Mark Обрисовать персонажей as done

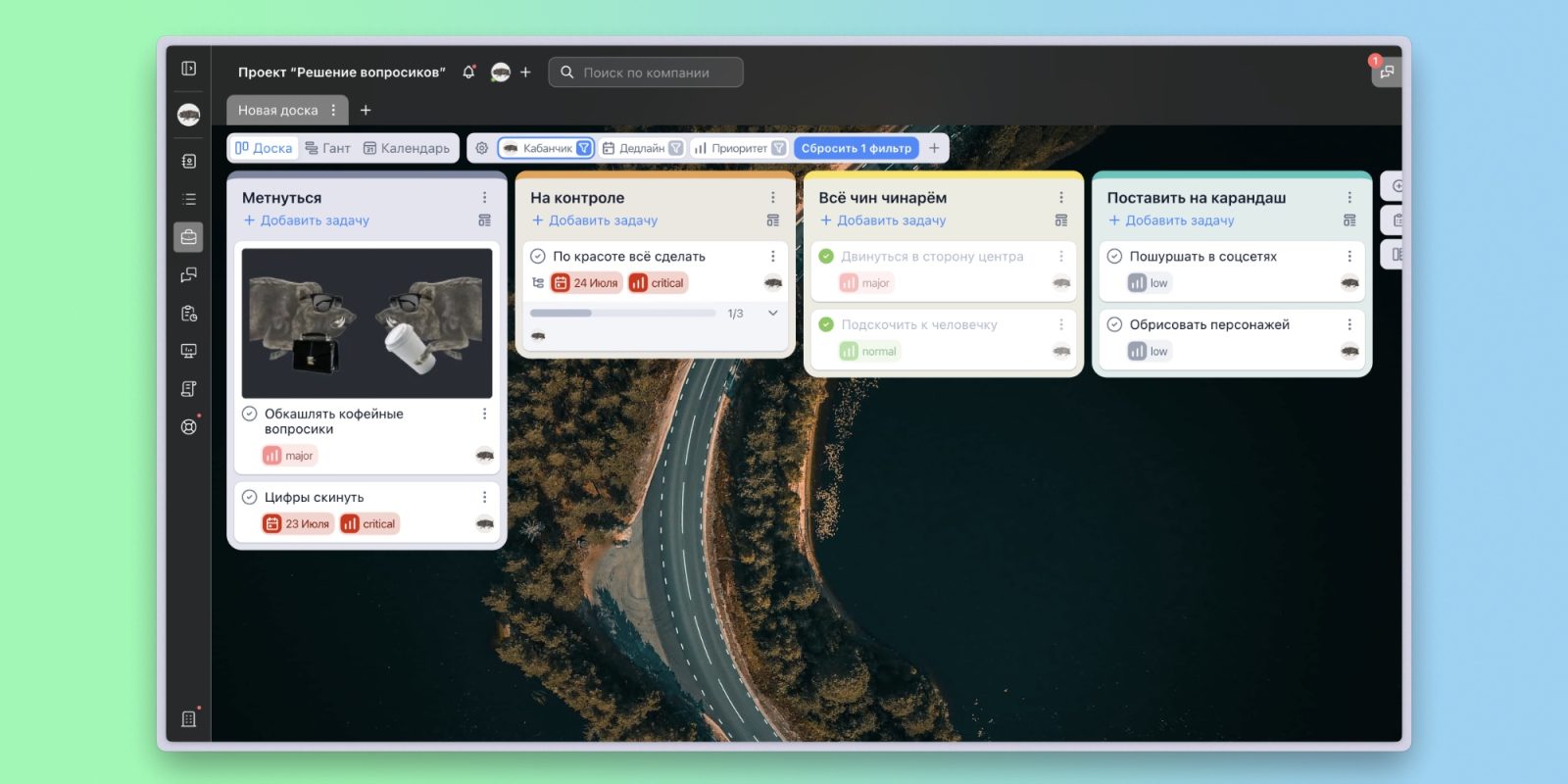pos(1114,324)
